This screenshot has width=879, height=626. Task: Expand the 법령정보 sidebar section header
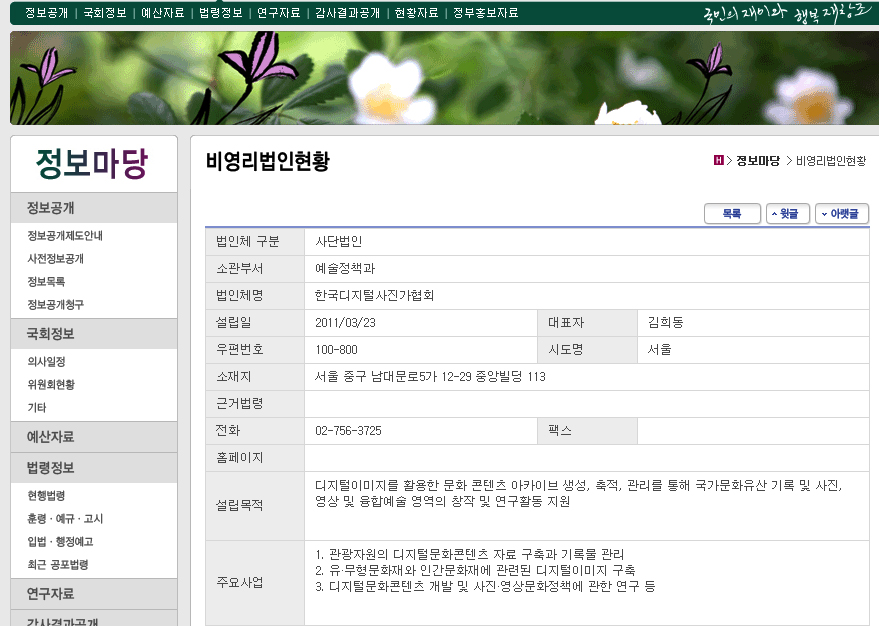50,468
